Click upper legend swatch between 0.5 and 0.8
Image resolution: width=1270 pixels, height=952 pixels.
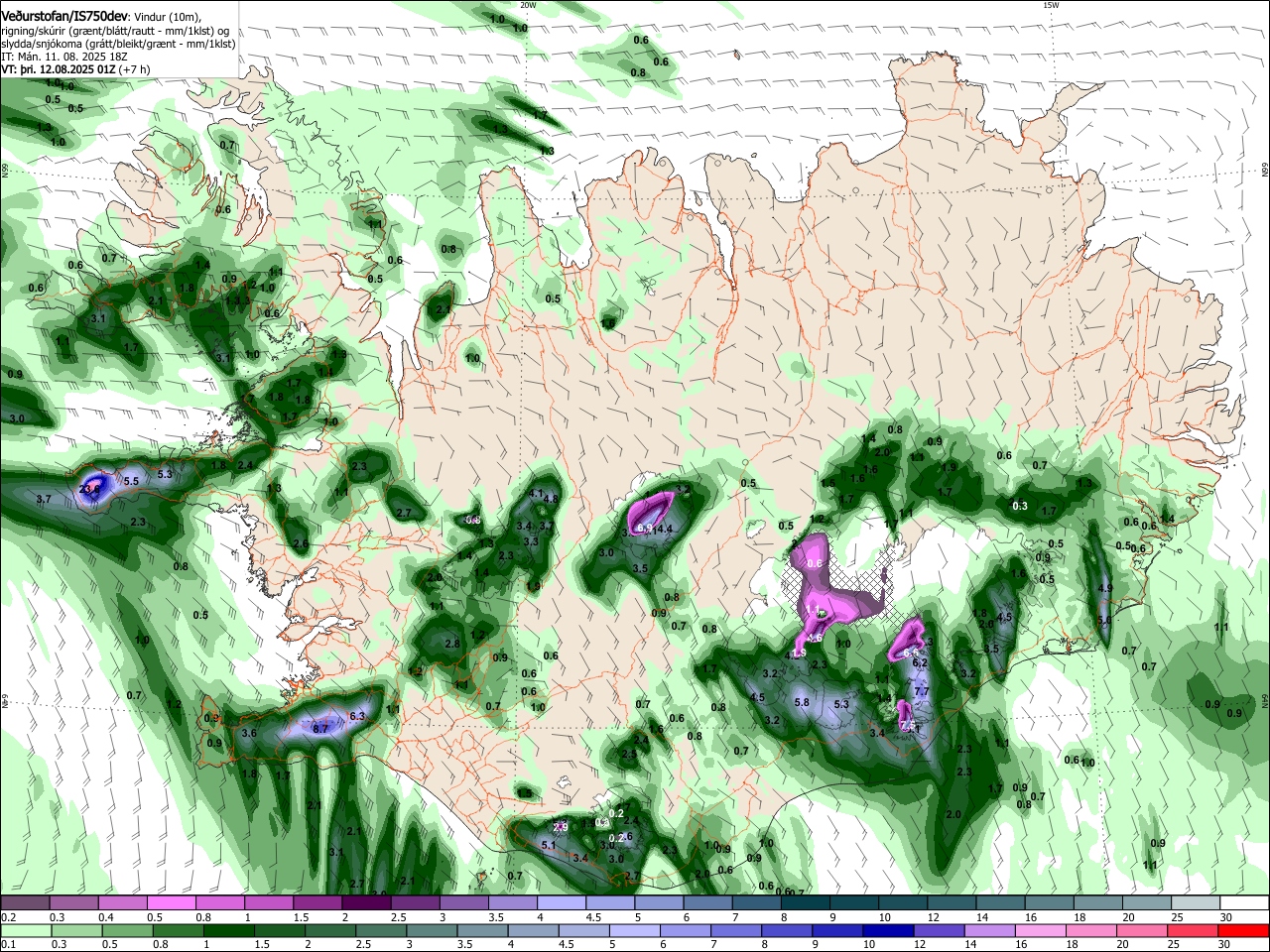(x=171, y=903)
